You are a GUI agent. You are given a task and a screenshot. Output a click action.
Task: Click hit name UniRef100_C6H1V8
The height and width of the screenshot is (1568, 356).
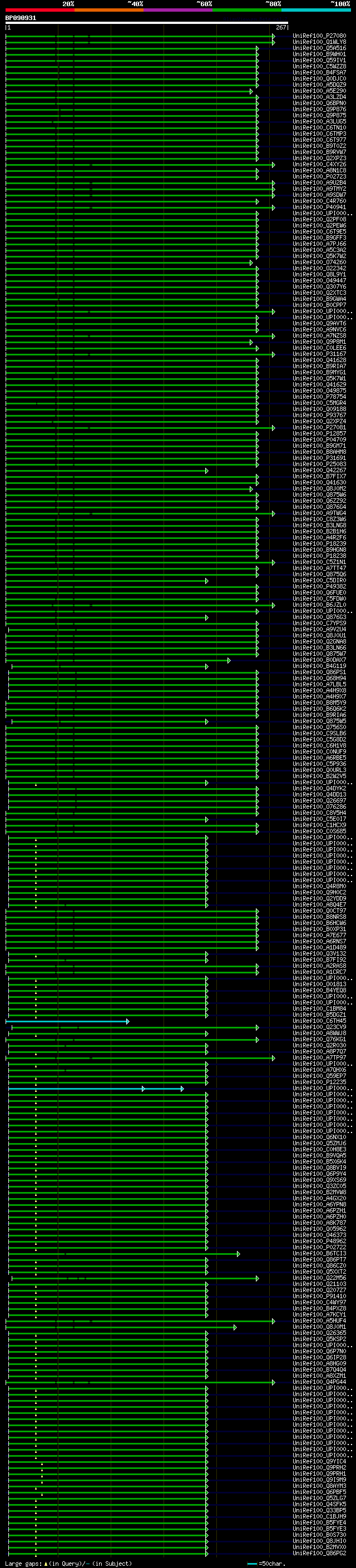click(x=319, y=746)
